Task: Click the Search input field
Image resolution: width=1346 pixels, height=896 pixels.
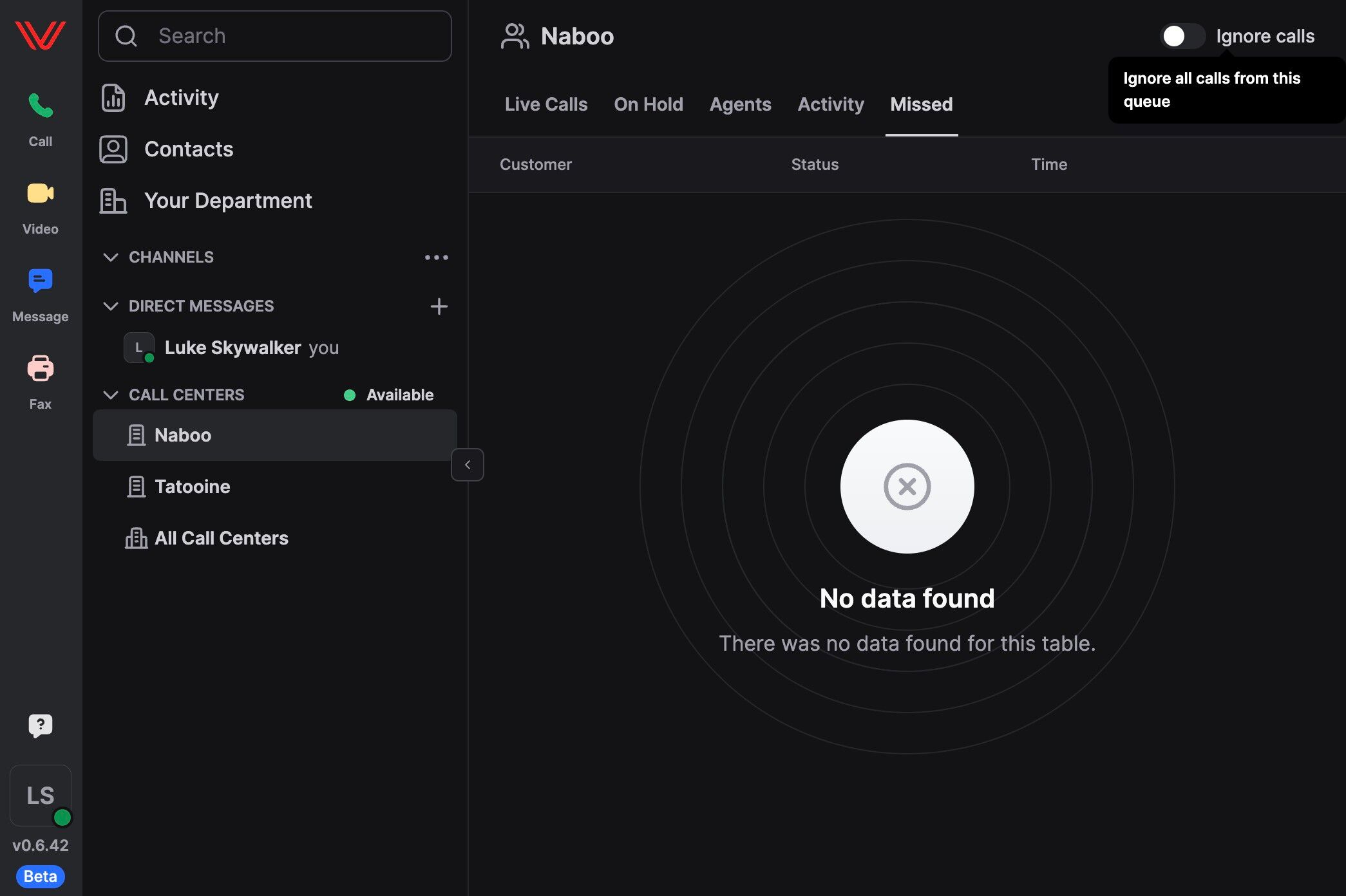Action: coord(275,36)
